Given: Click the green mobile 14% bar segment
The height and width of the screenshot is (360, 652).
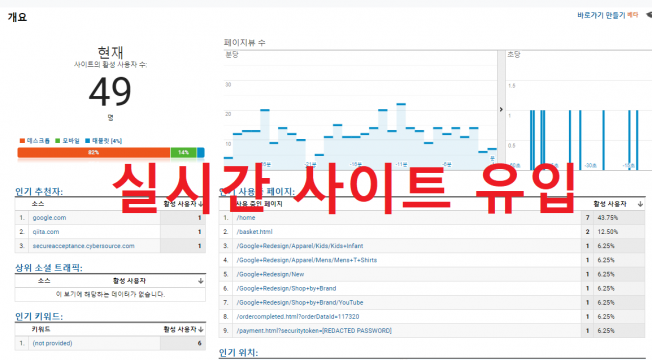Looking at the screenshot, I should [x=183, y=153].
